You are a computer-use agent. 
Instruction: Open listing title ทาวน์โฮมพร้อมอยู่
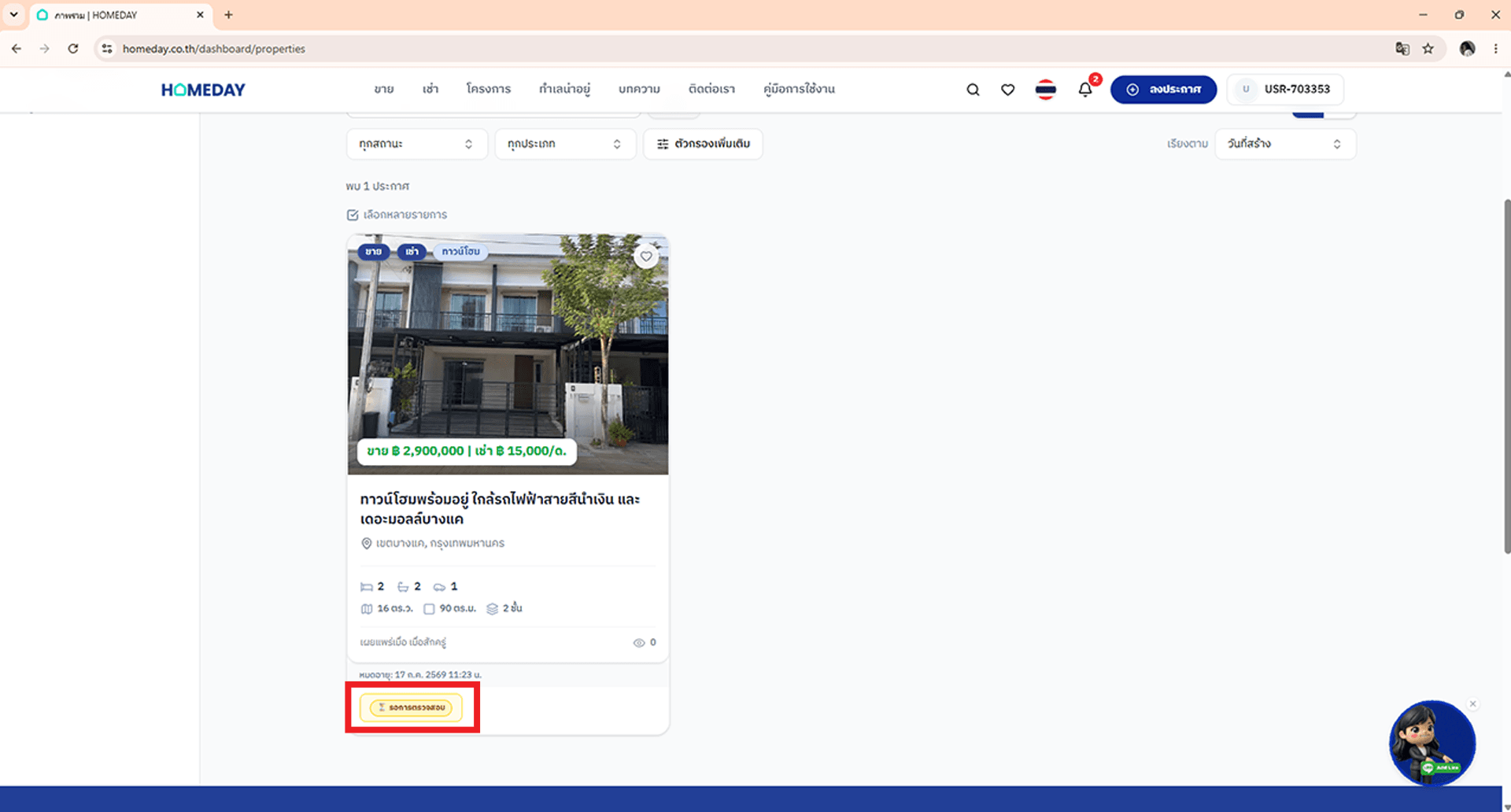pos(500,509)
